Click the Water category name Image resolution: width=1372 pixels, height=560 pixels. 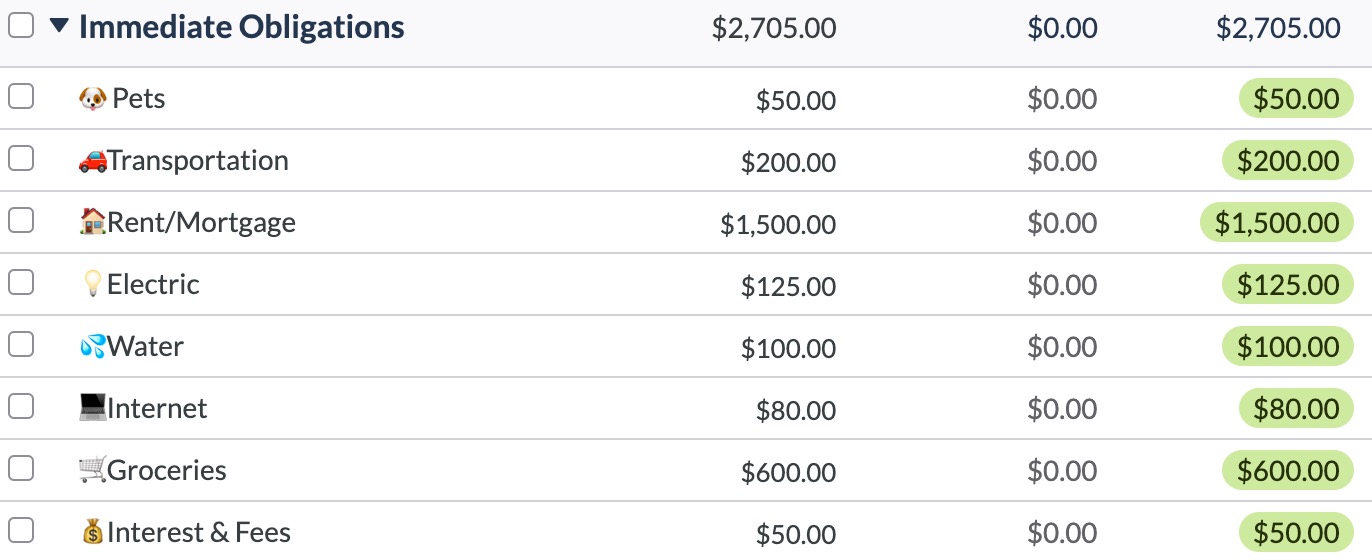point(145,347)
